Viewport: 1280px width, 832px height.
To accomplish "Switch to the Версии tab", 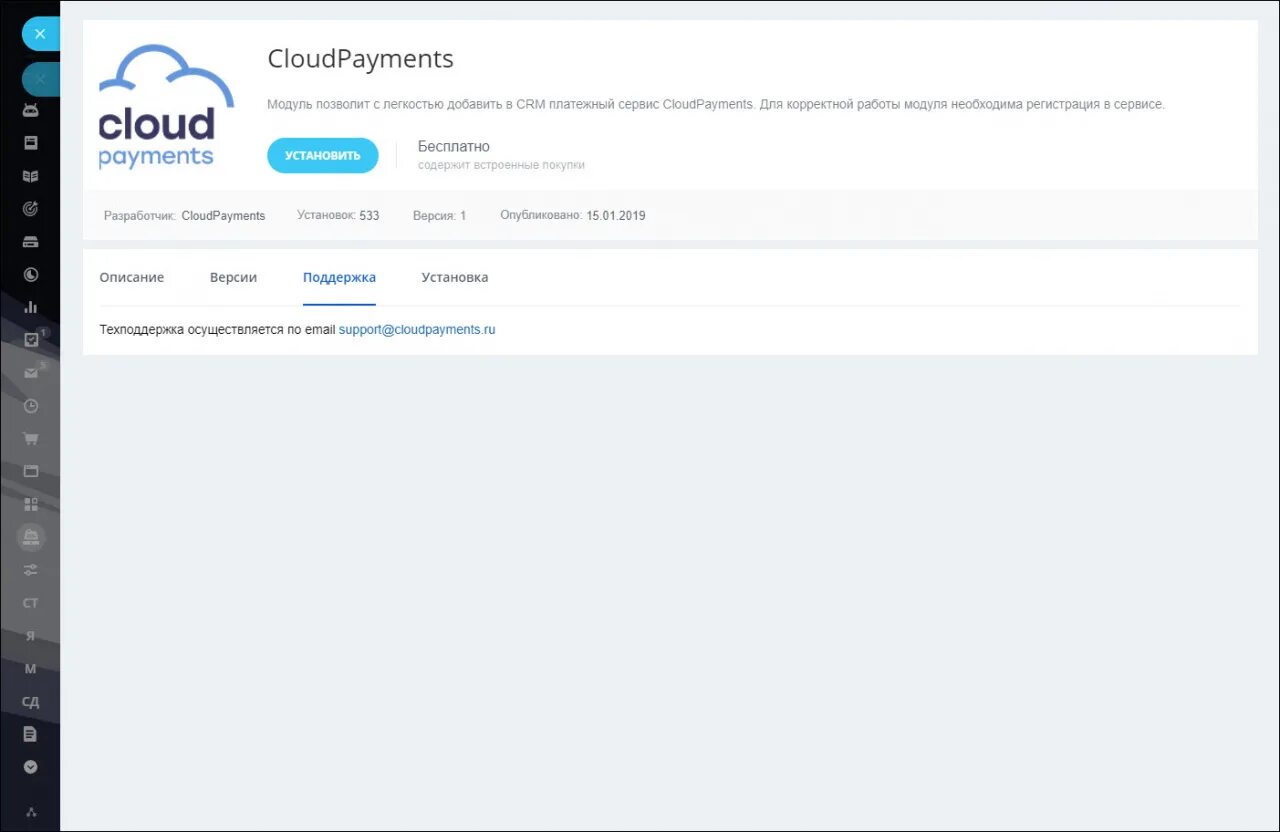I will [233, 277].
